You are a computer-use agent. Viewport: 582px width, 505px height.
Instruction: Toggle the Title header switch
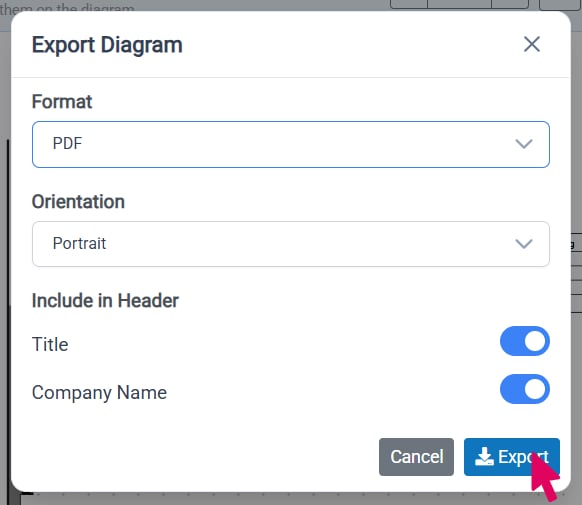(524, 341)
